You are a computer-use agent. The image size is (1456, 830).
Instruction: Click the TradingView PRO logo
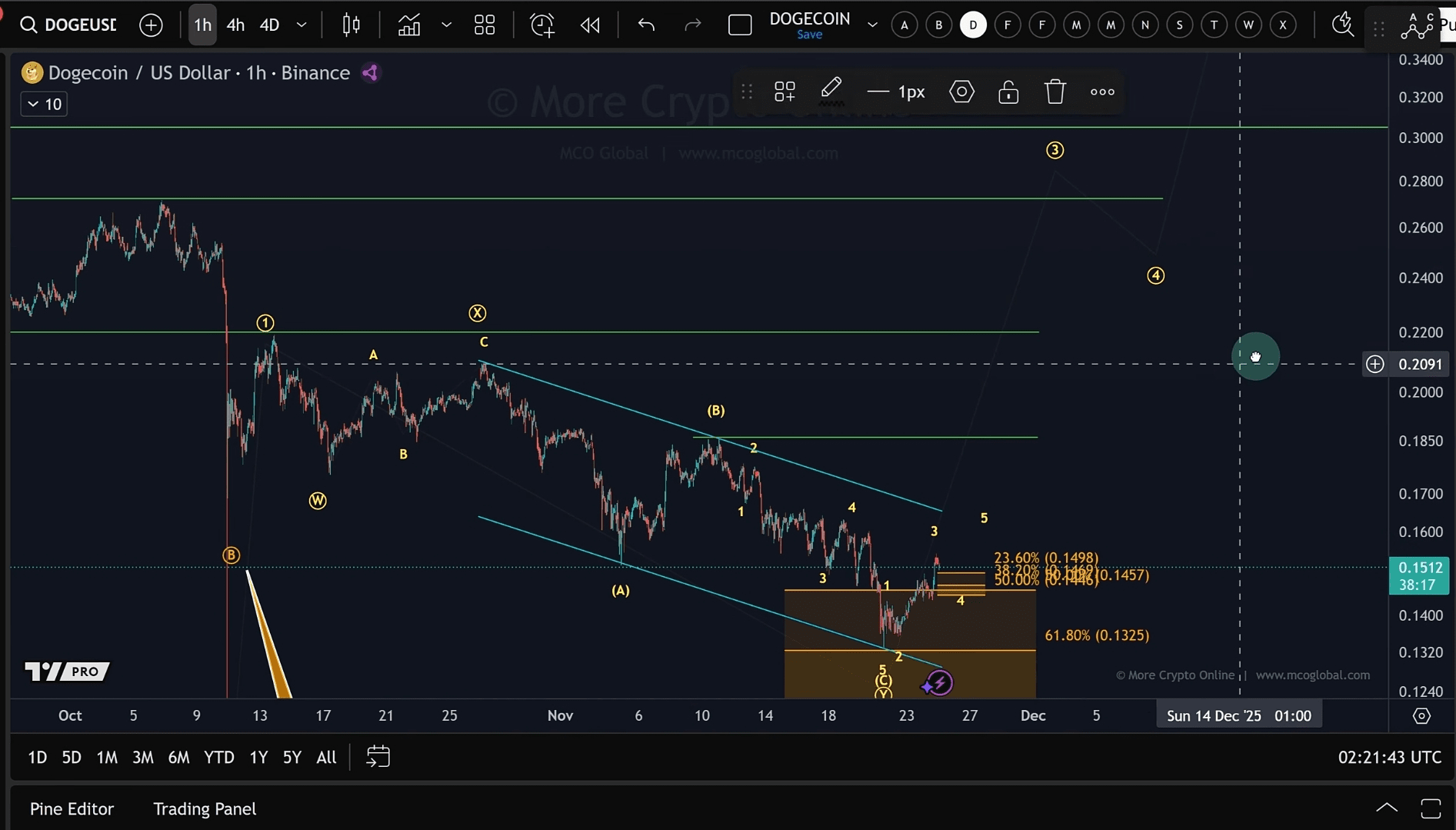67,672
